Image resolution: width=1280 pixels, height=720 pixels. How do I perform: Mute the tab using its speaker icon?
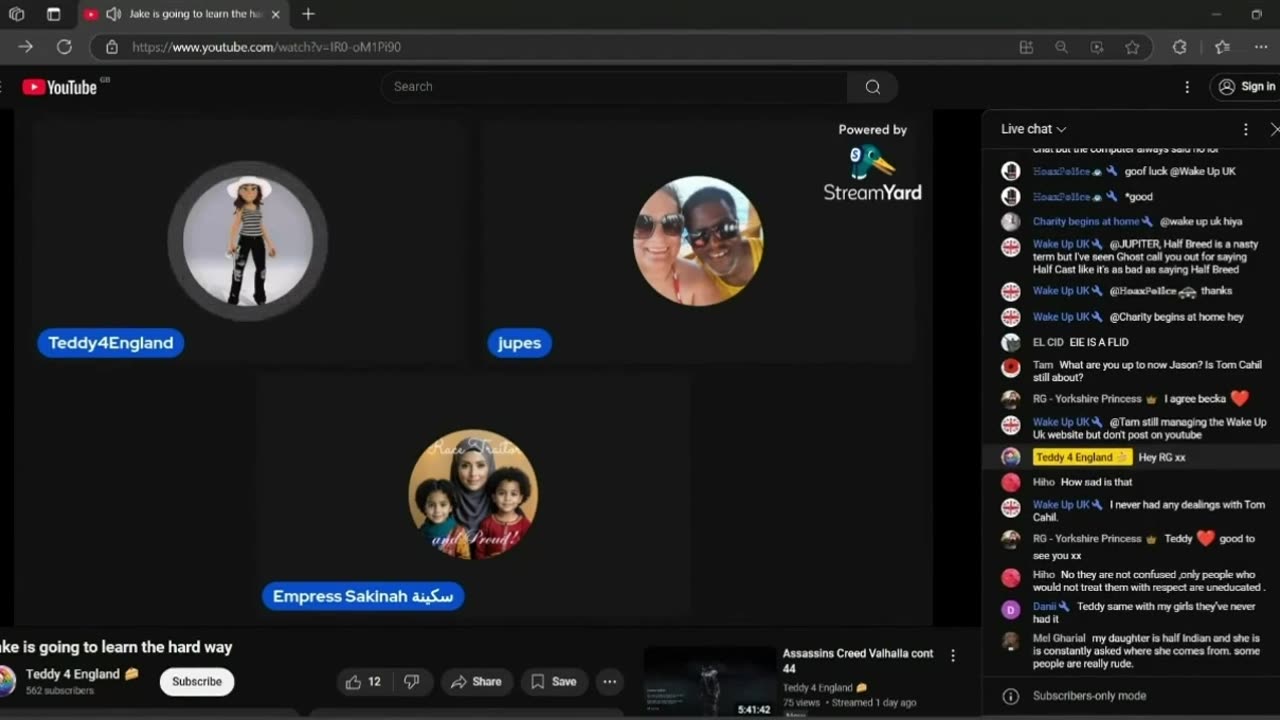[x=113, y=14]
